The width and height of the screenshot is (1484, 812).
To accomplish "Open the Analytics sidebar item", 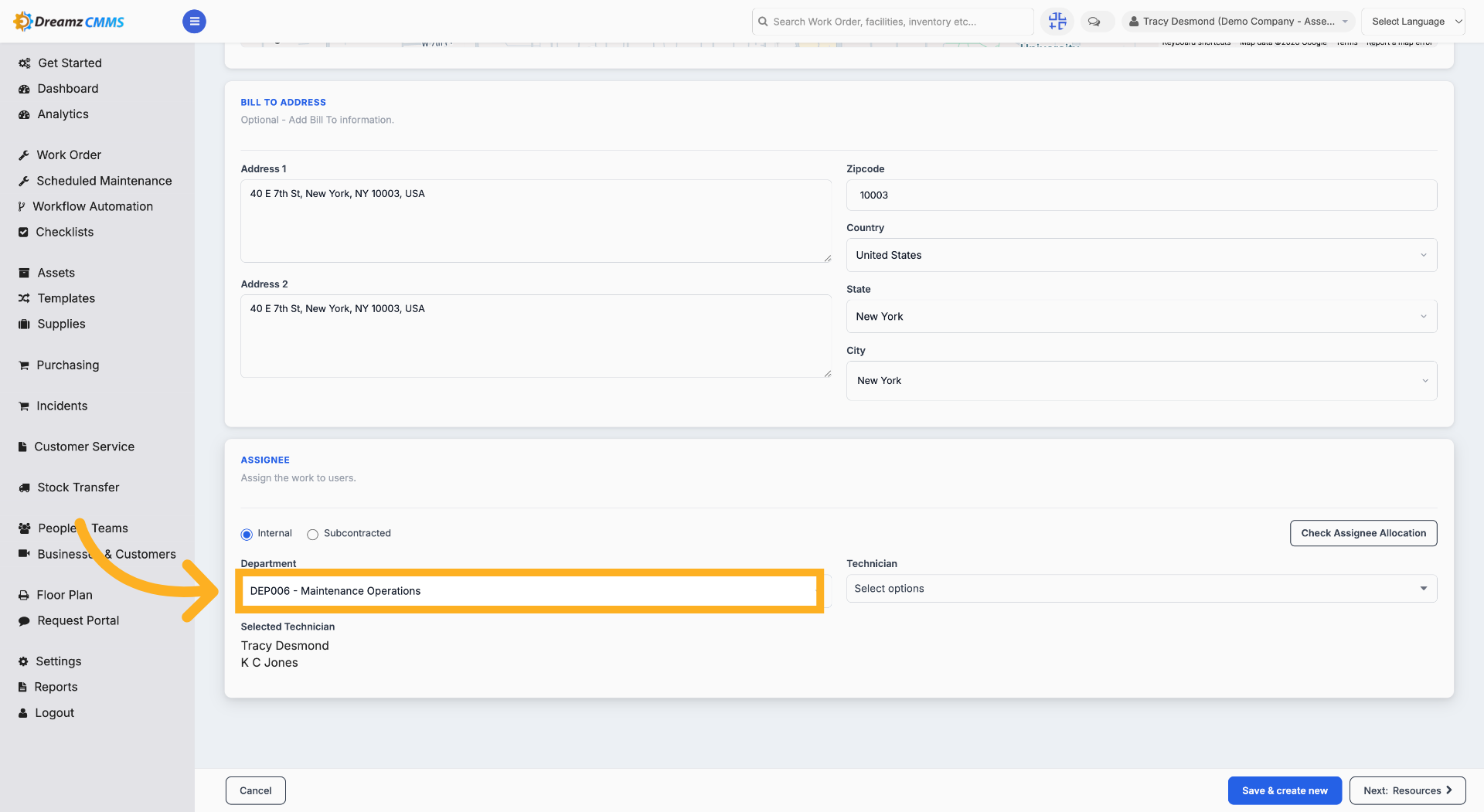I will (x=63, y=114).
